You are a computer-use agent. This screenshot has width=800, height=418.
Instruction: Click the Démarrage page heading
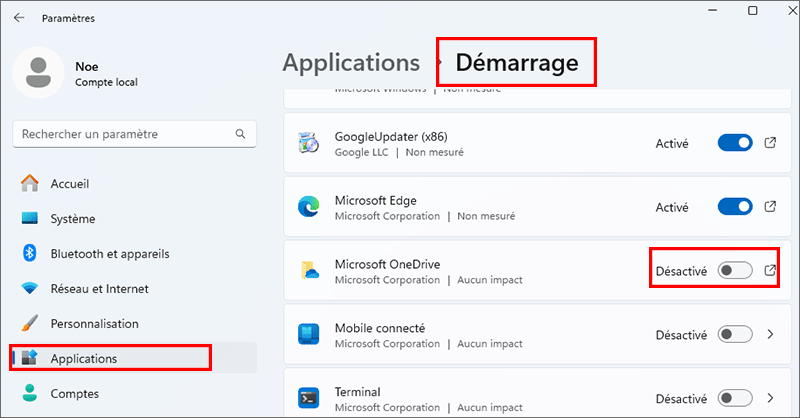(x=517, y=63)
